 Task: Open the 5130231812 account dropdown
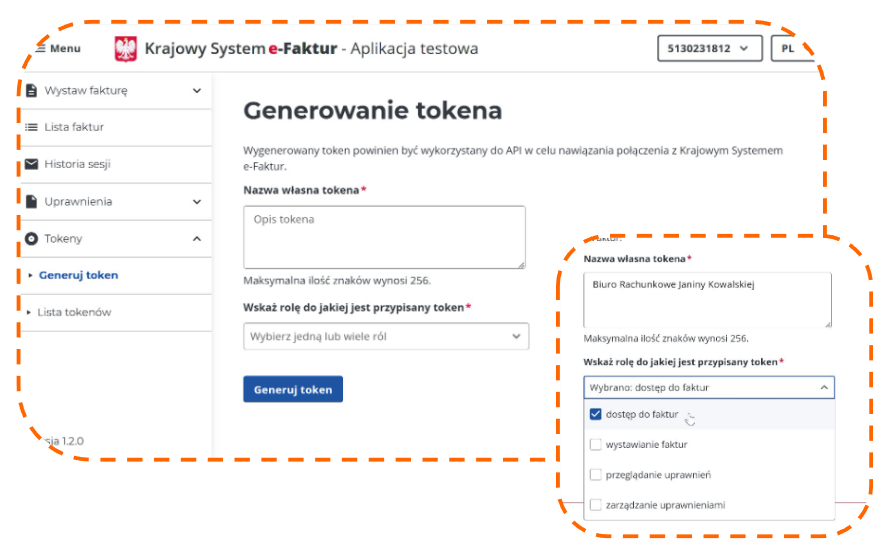point(709,49)
